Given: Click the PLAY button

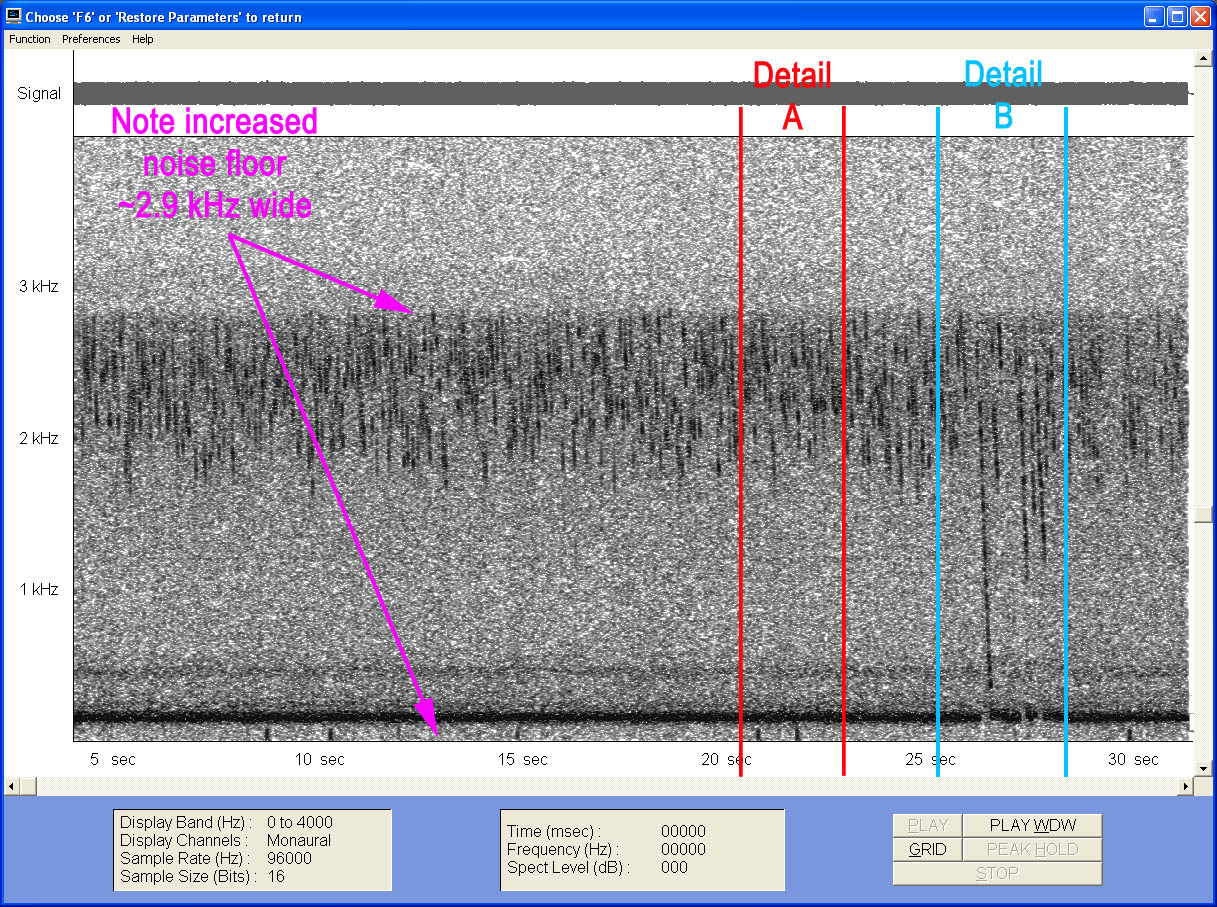Looking at the screenshot, I should click(927, 825).
